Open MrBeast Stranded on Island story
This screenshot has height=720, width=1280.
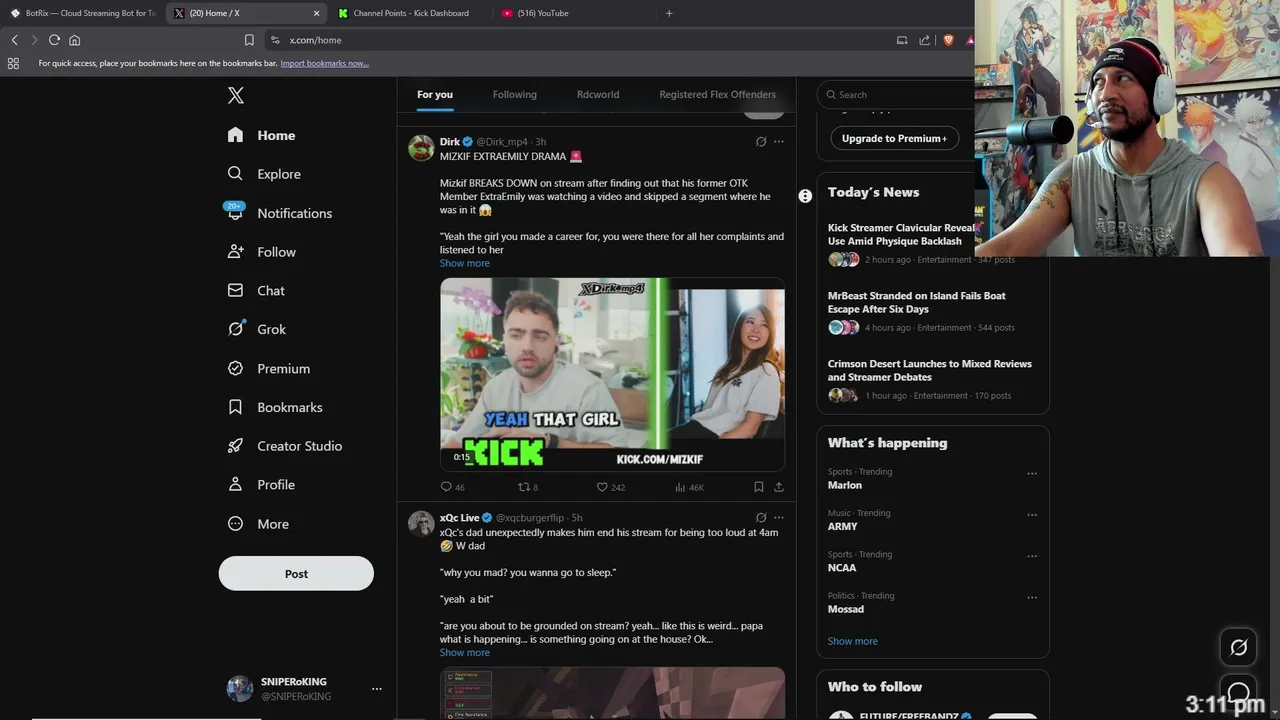point(917,302)
